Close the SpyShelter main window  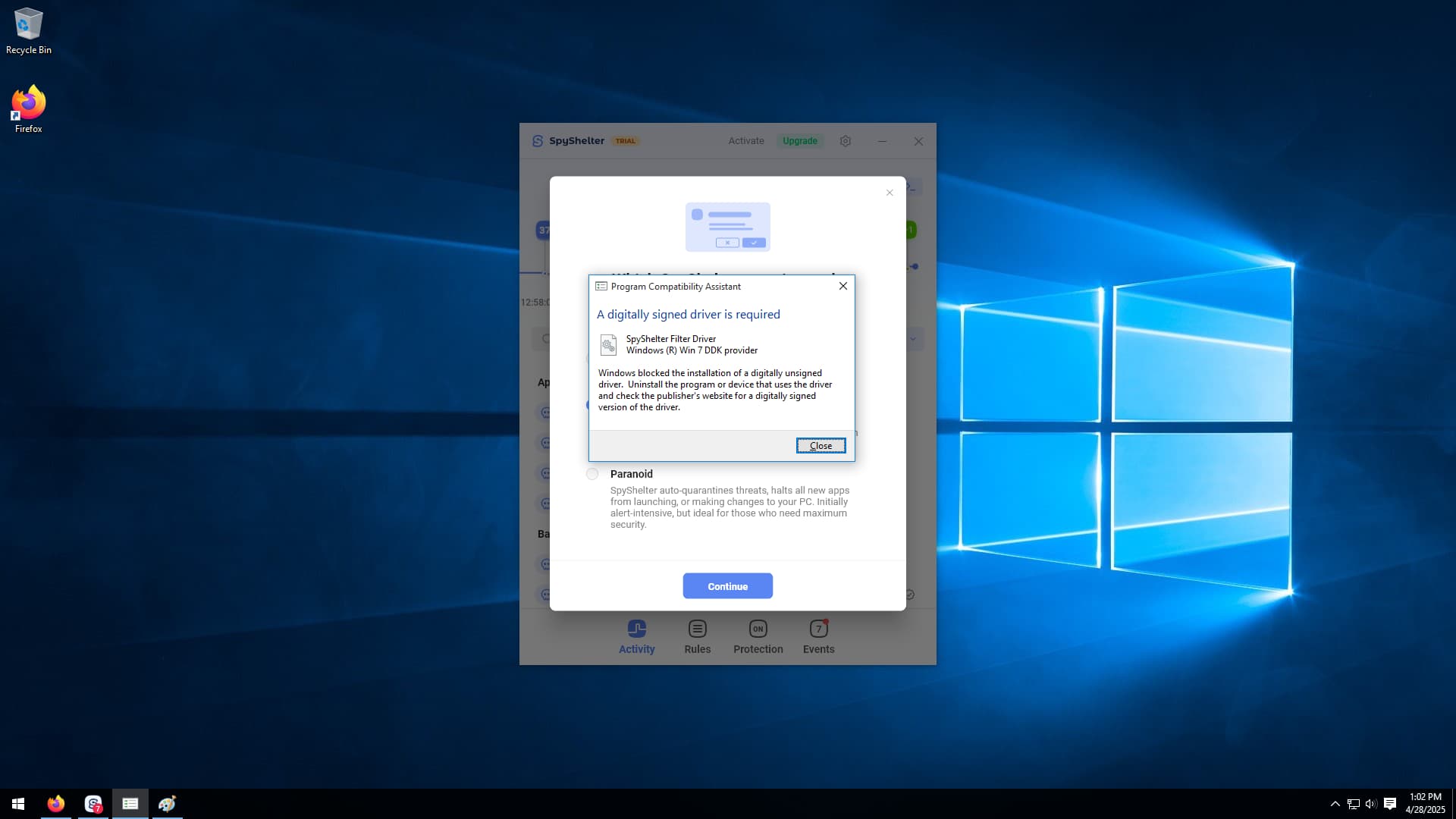pyautogui.click(x=918, y=141)
